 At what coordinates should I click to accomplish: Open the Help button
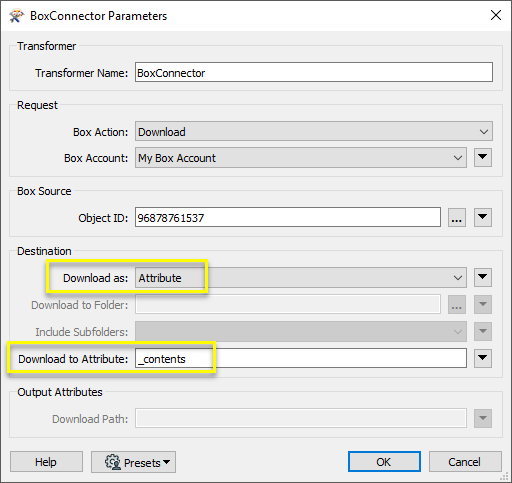tap(46, 462)
